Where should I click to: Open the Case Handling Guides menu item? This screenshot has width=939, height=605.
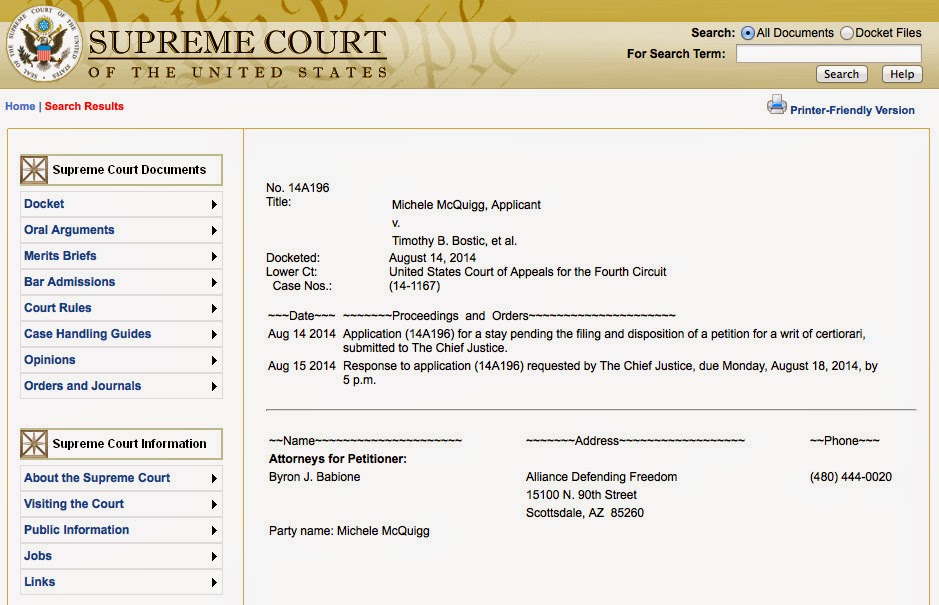(x=121, y=334)
